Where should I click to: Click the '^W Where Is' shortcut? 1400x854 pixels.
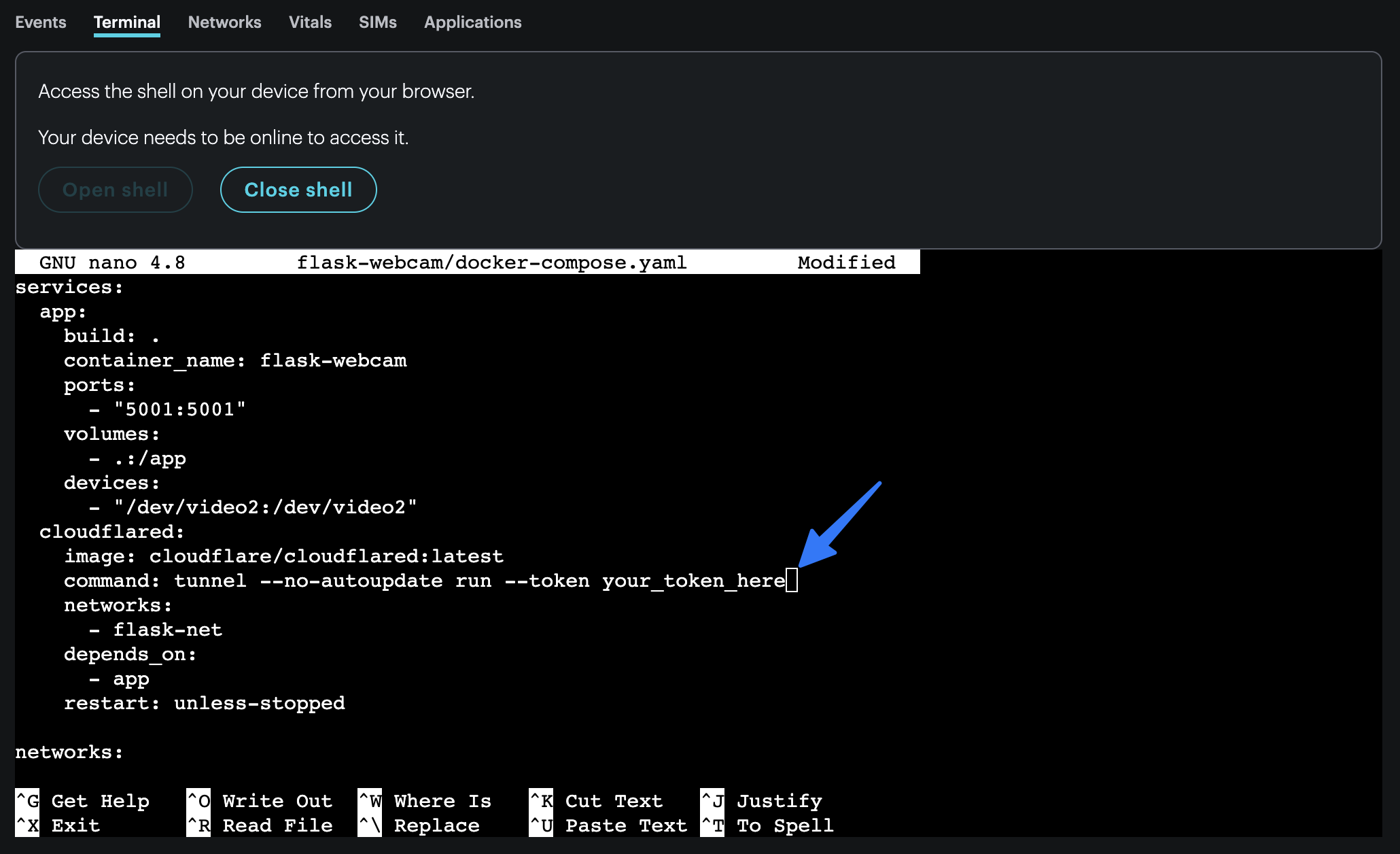click(x=425, y=801)
